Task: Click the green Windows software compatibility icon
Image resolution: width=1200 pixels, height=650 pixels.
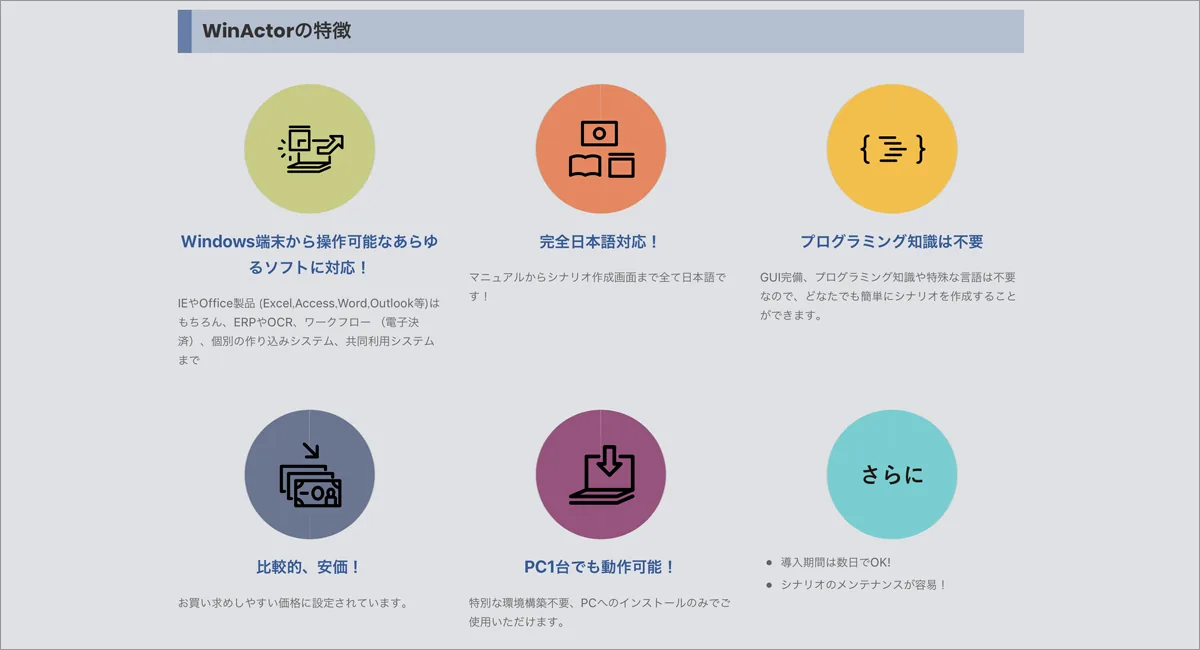Action: [x=310, y=148]
